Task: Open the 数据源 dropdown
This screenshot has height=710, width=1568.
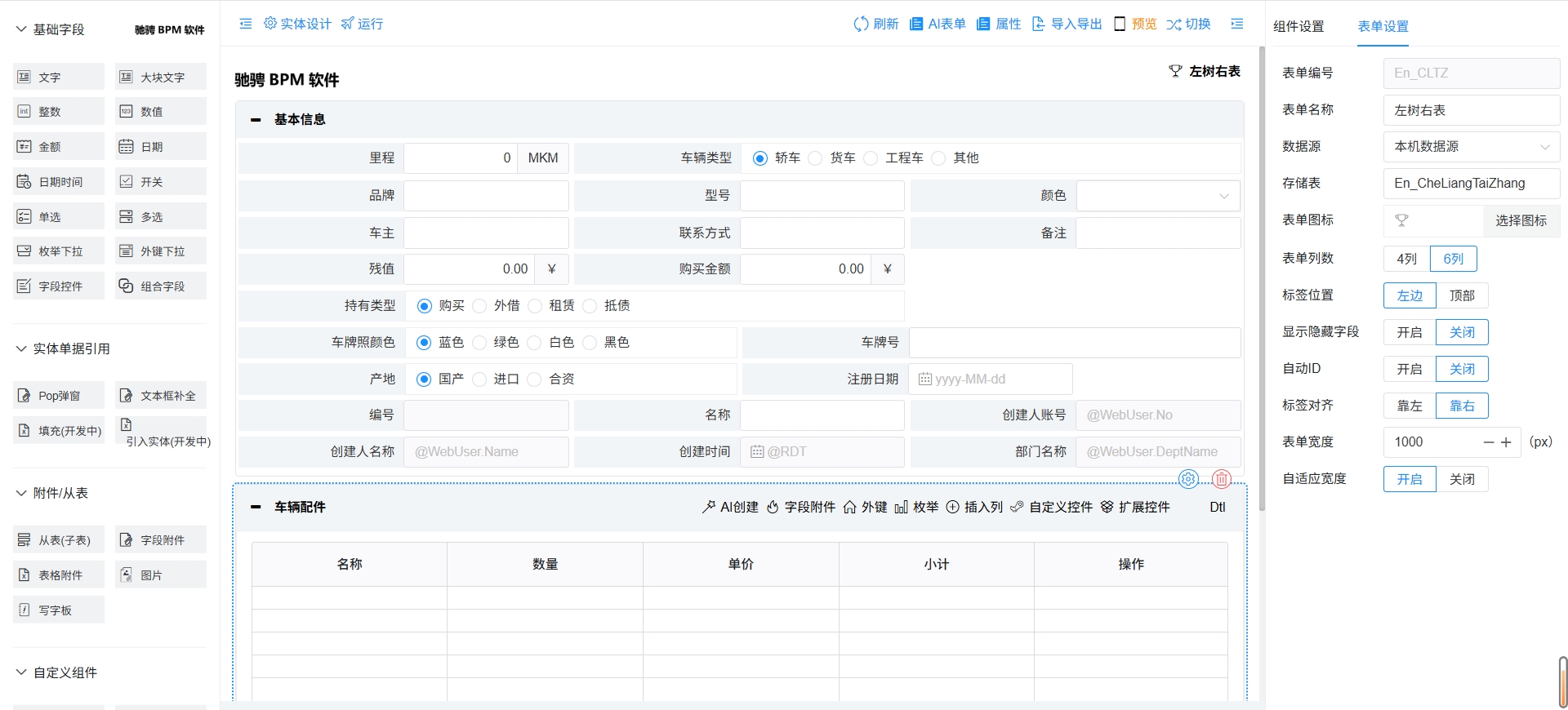Action: coord(1472,147)
